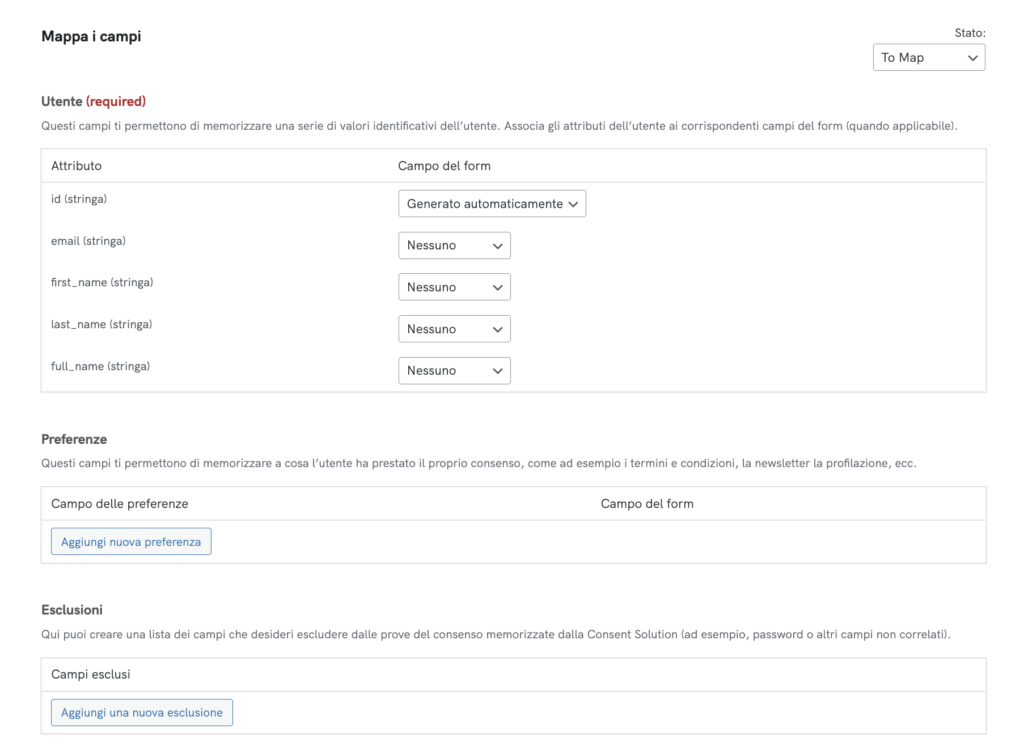Expand the full_name attribute dropdown
This screenshot has width=1024, height=746.
pos(454,371)
